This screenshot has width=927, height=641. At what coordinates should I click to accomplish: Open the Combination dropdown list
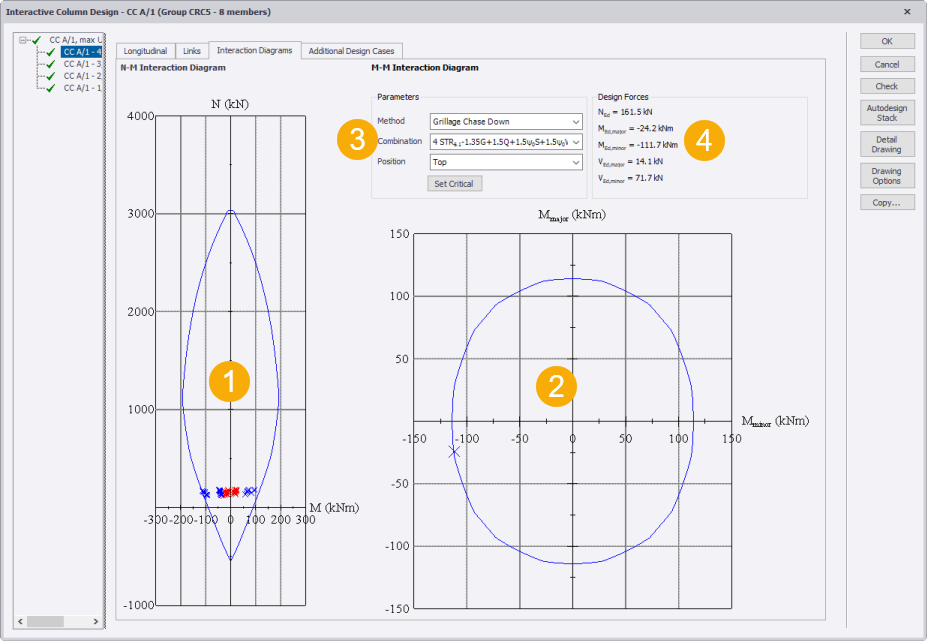[506, 142]
